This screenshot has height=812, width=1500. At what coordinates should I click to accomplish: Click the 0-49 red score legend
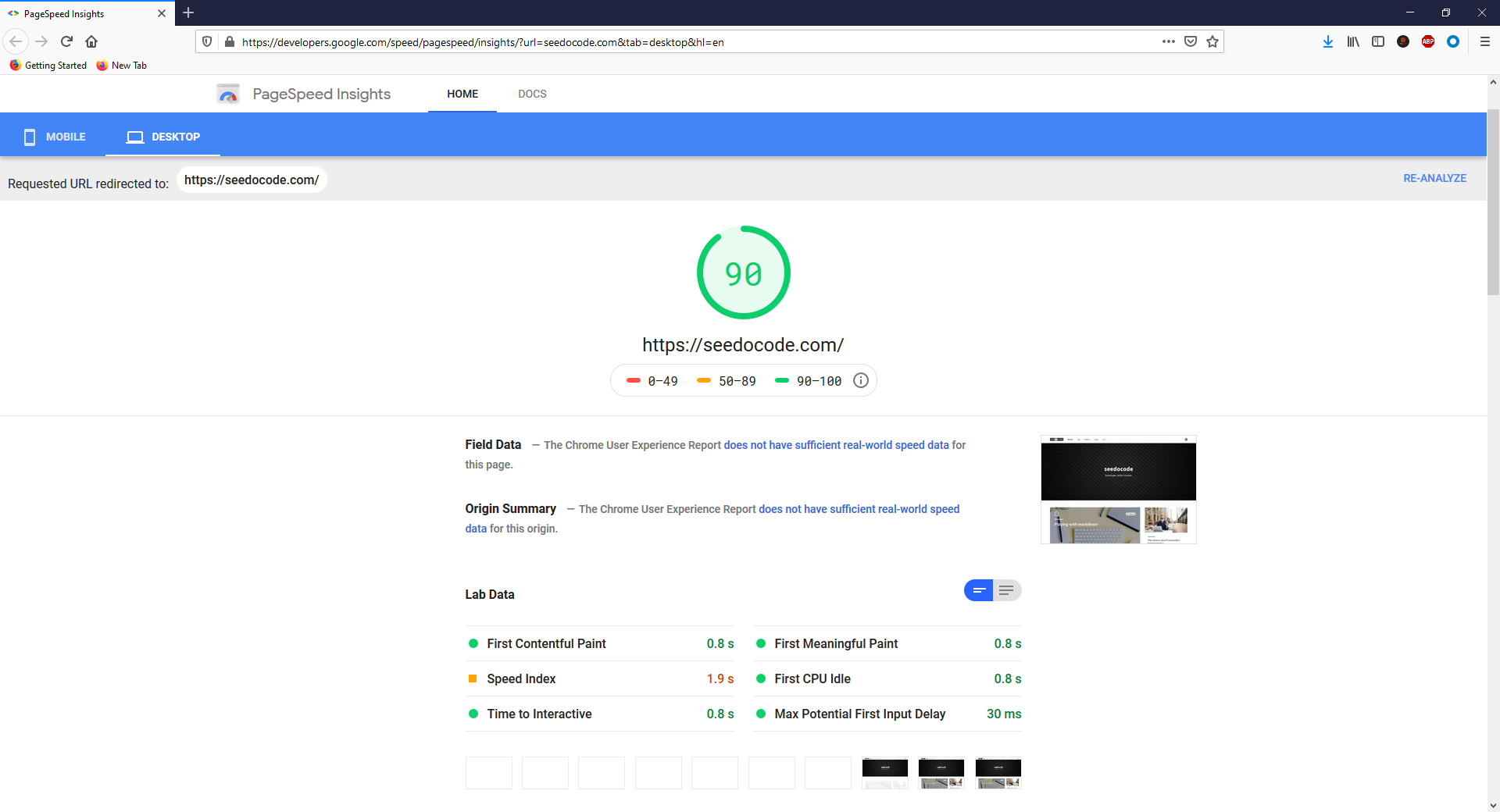652,381
